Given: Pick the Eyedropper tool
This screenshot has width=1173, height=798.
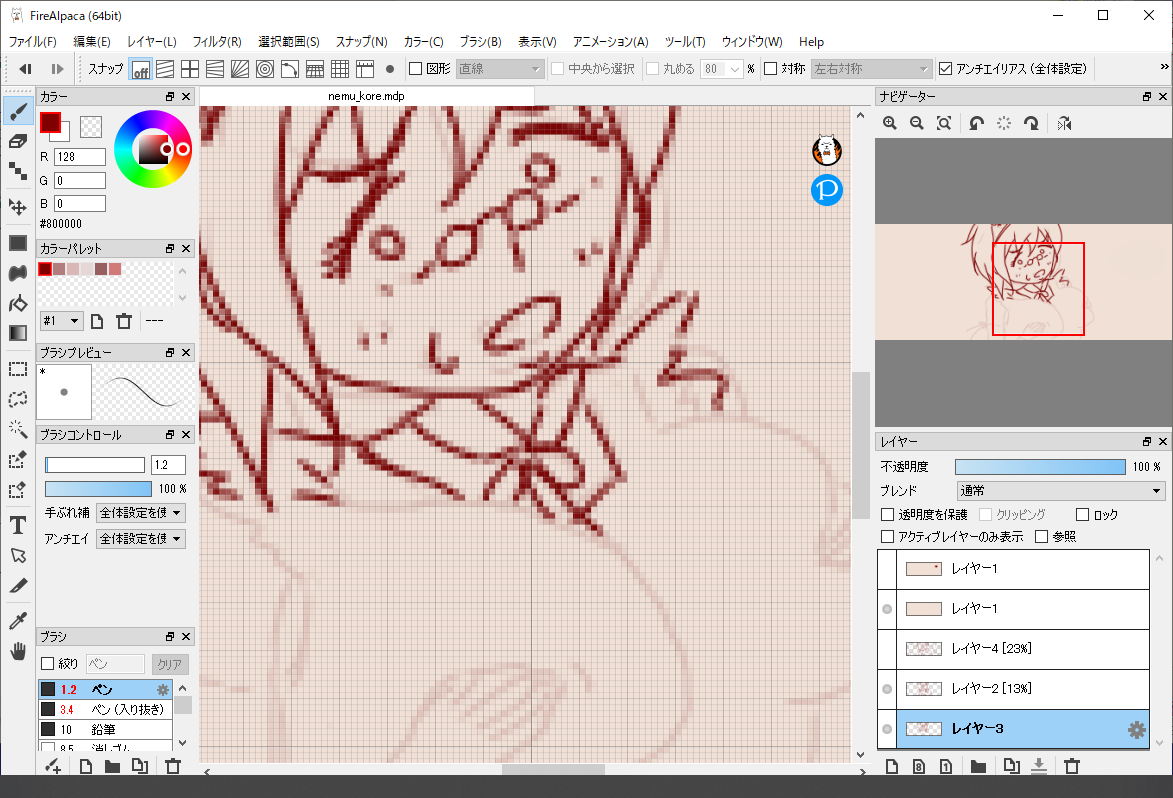Looking at the screenshot, I should (17, 621).
